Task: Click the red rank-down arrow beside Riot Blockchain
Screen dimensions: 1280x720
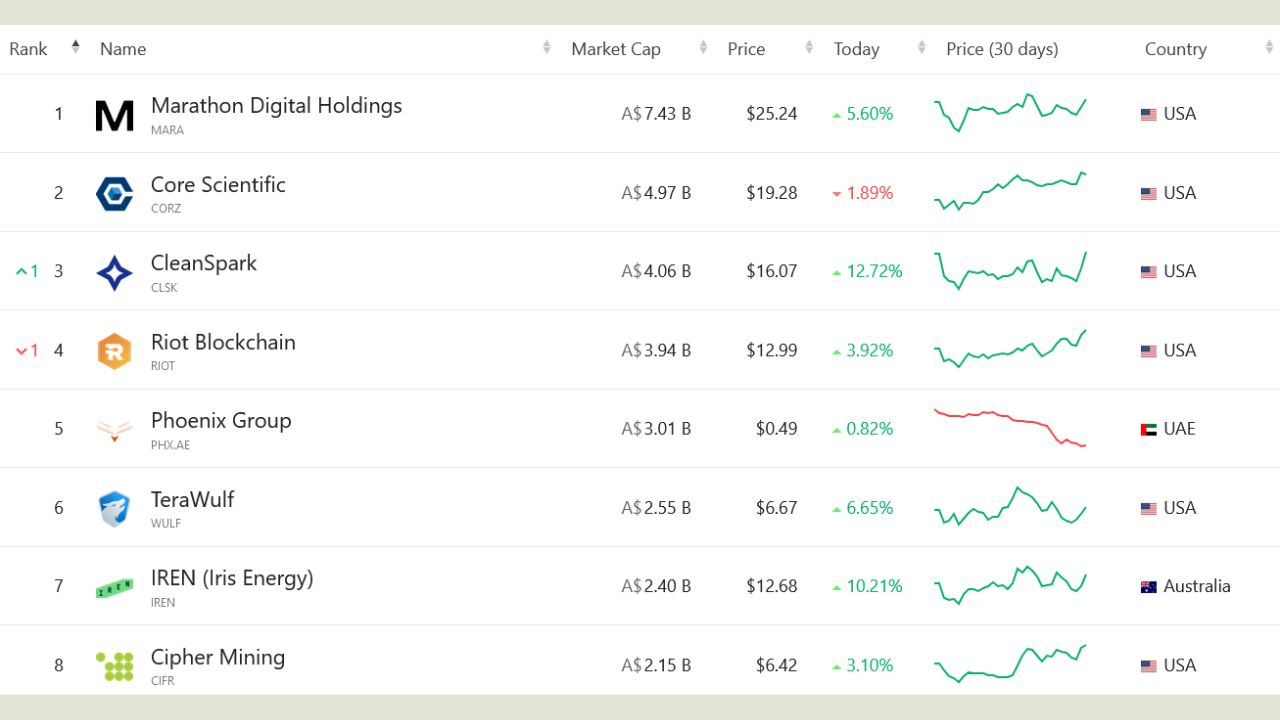Action: (x=21, y=351)
